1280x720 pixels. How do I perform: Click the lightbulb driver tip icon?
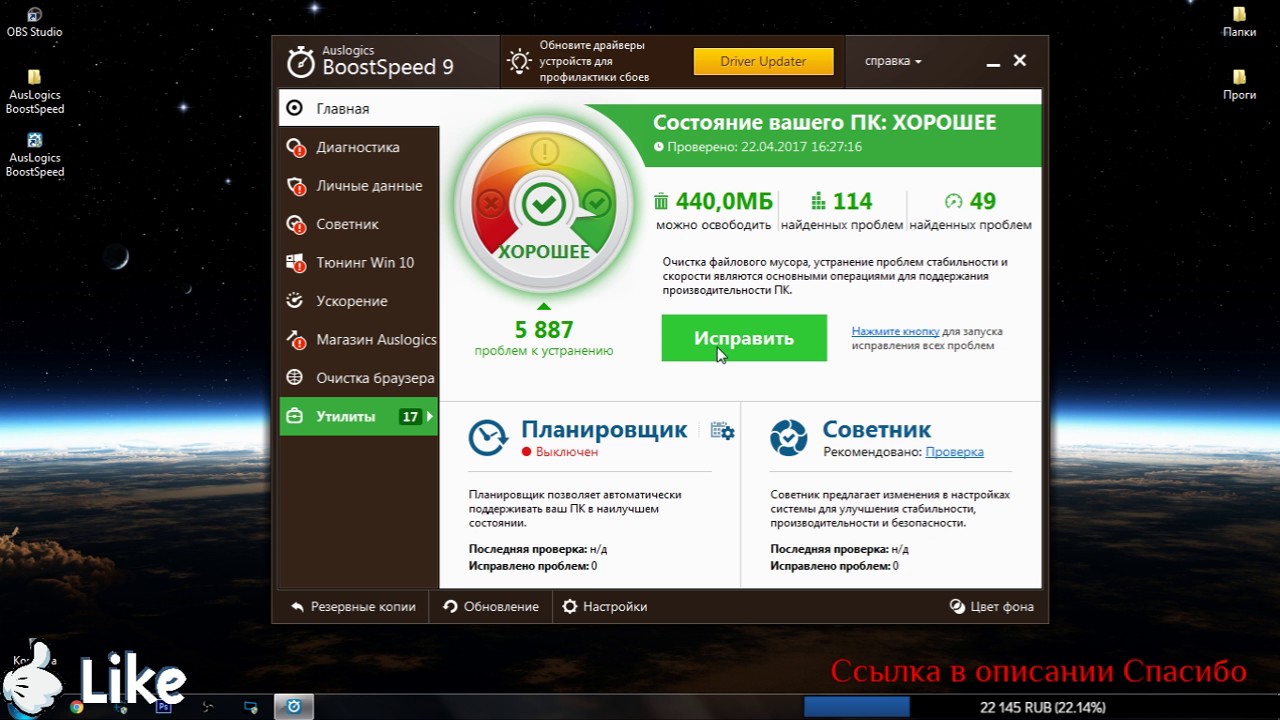tap(519, 61)
